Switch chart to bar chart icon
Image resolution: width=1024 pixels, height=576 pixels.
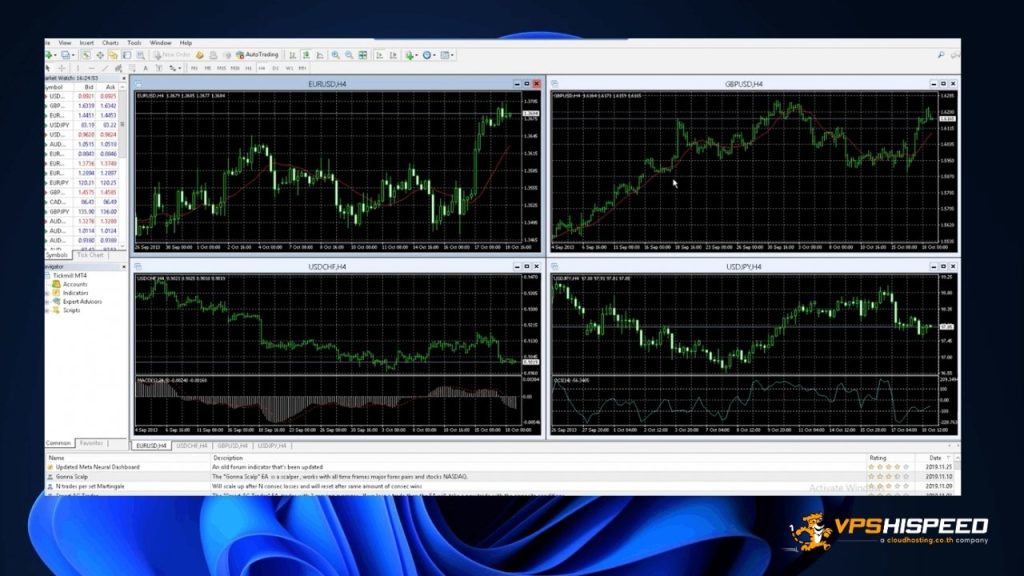tap(293, 55)
